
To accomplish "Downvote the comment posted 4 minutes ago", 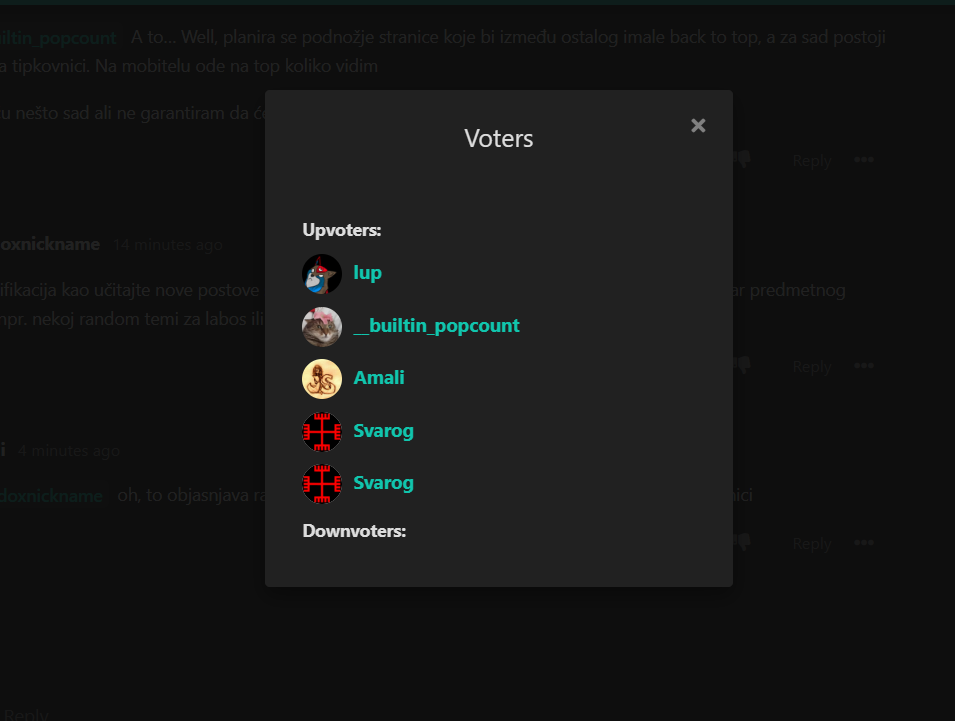I will tap(742, 542).
